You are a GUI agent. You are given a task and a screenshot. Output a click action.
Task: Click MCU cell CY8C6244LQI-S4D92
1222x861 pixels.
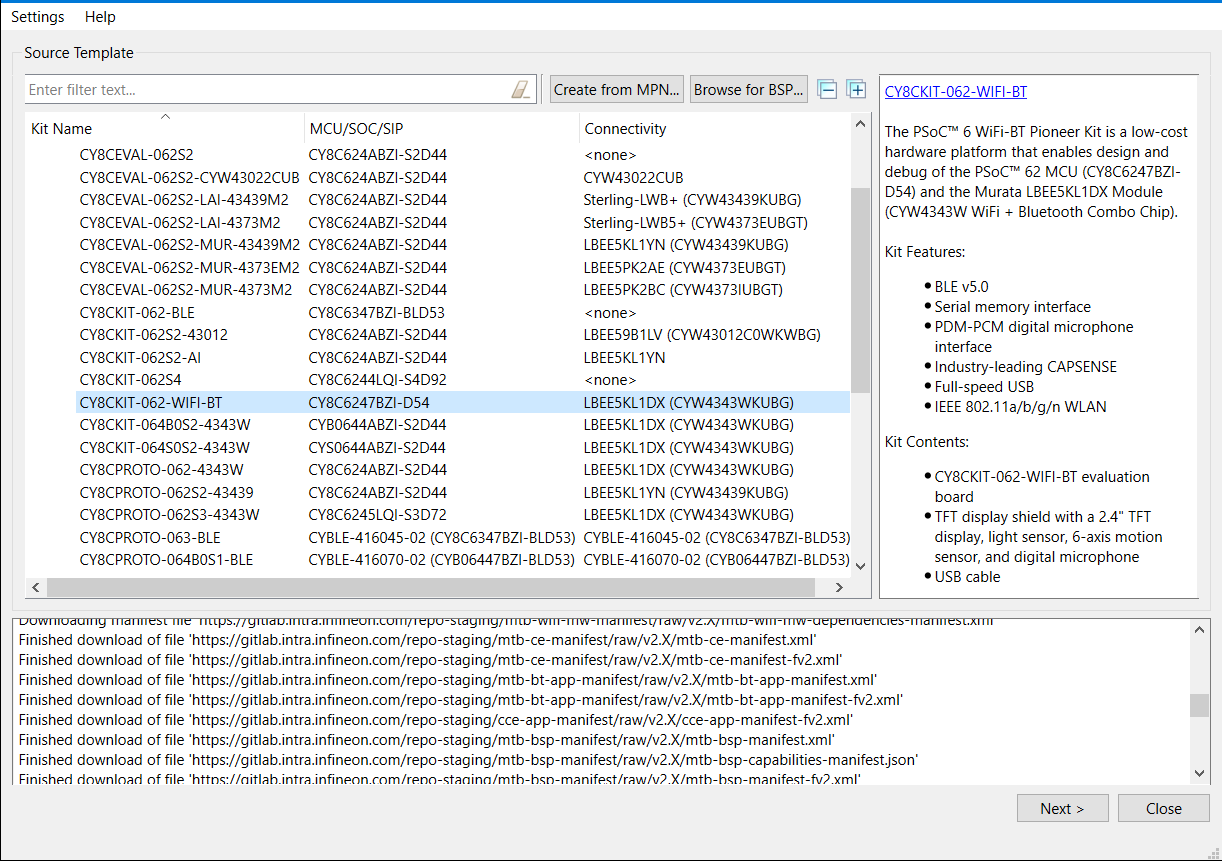click(378, 380)
